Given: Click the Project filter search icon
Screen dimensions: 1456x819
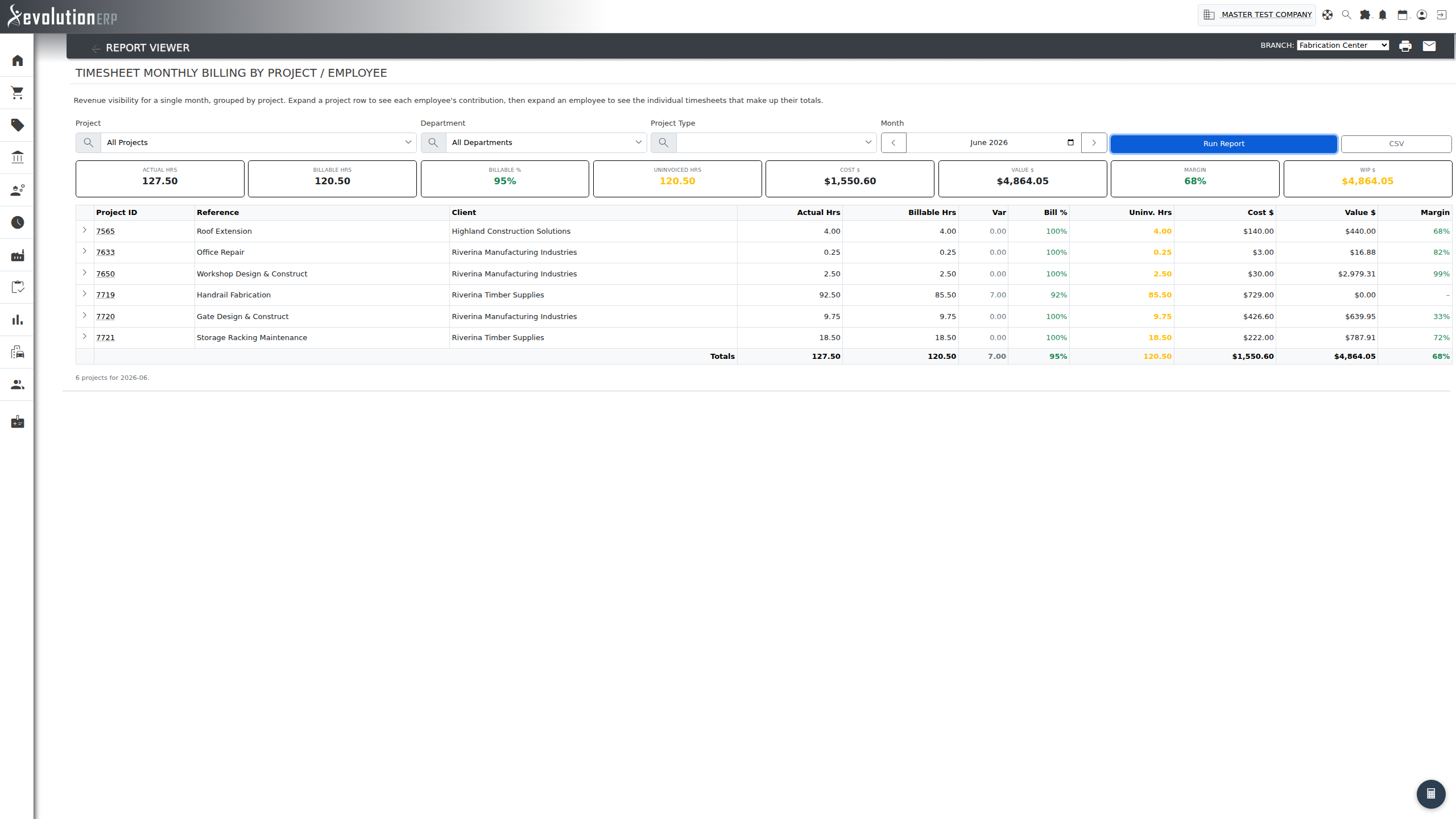Looking at the screenshot, I should tap(88, 143).
